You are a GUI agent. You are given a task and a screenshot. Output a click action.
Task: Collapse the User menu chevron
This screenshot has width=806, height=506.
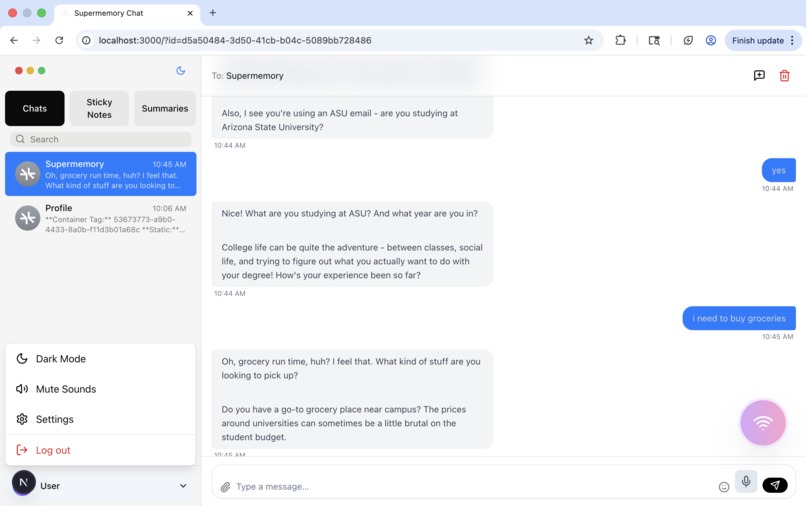[183, 486]
